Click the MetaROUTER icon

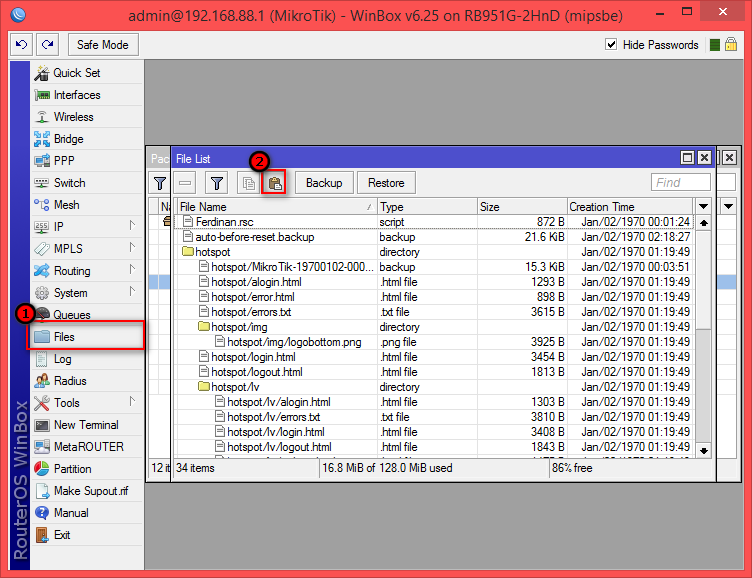[42, 447]
